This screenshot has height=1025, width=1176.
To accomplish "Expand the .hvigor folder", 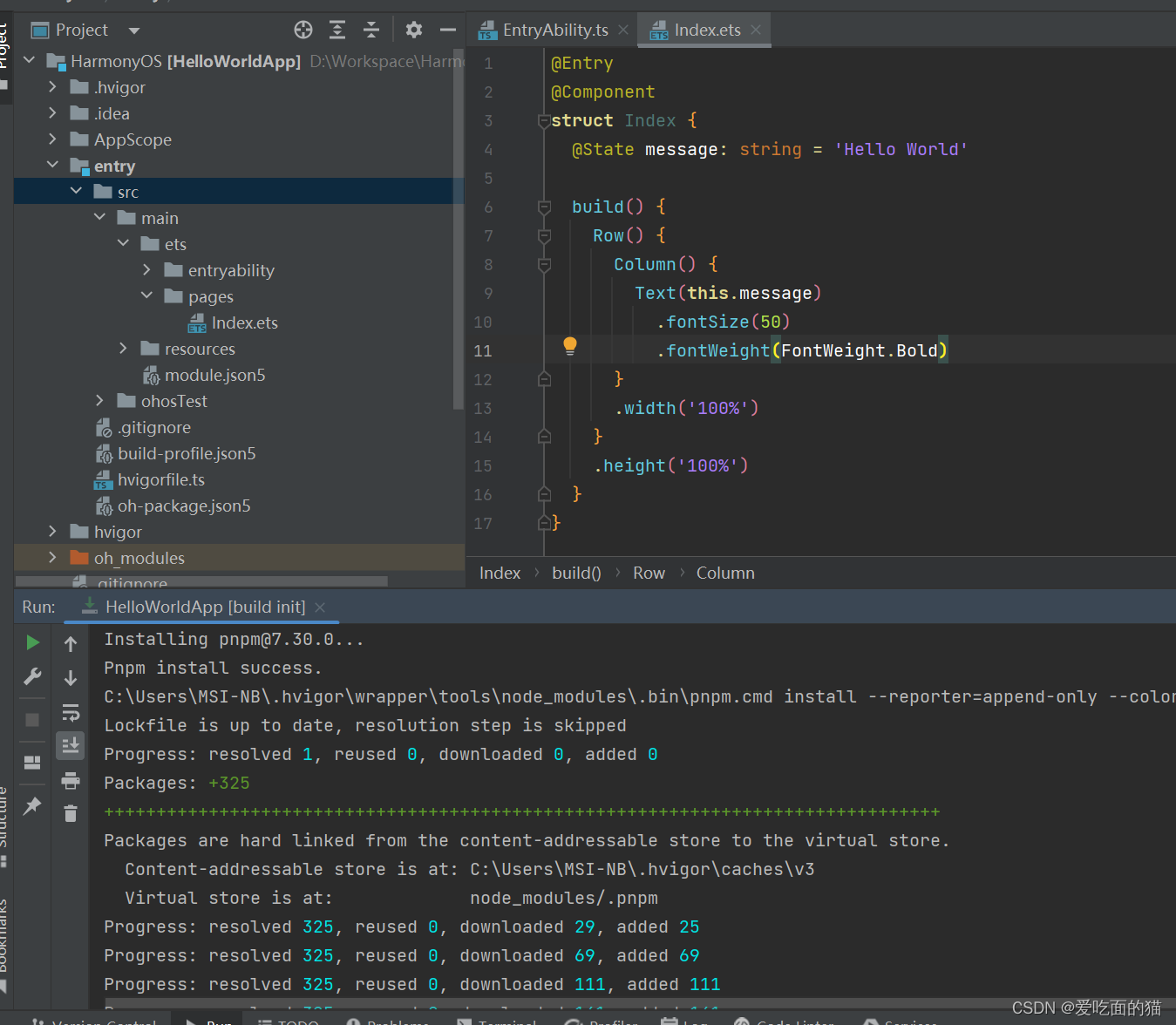I will click(52, 86).
